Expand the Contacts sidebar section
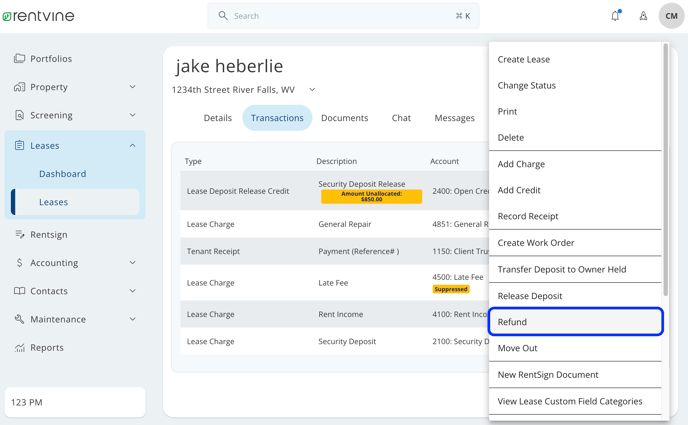The height and width of the screenshot is (425, 688). [x=133, y=291]
